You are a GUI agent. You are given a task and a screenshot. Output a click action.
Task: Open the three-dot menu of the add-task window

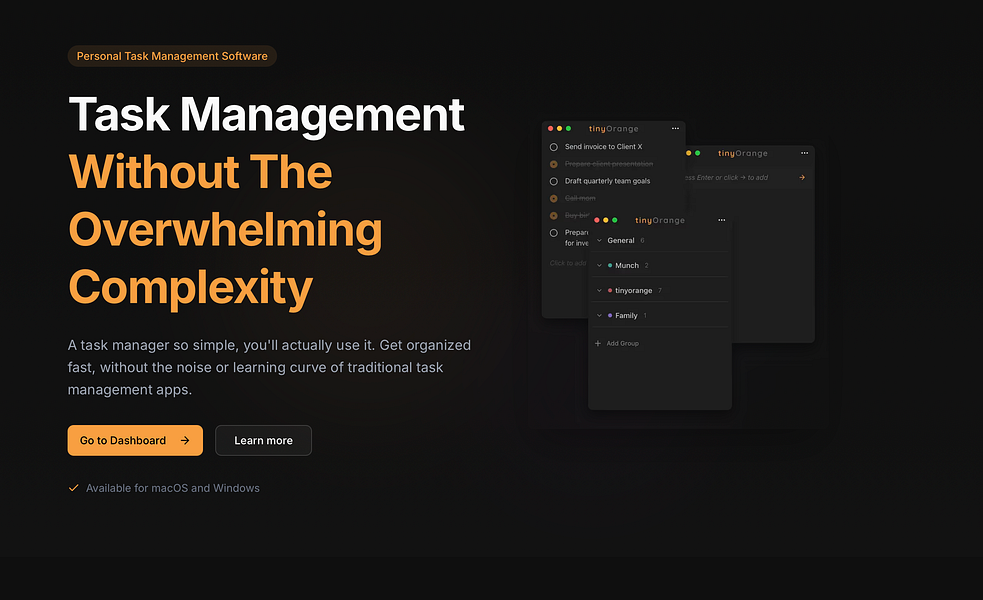click(804, 153)
